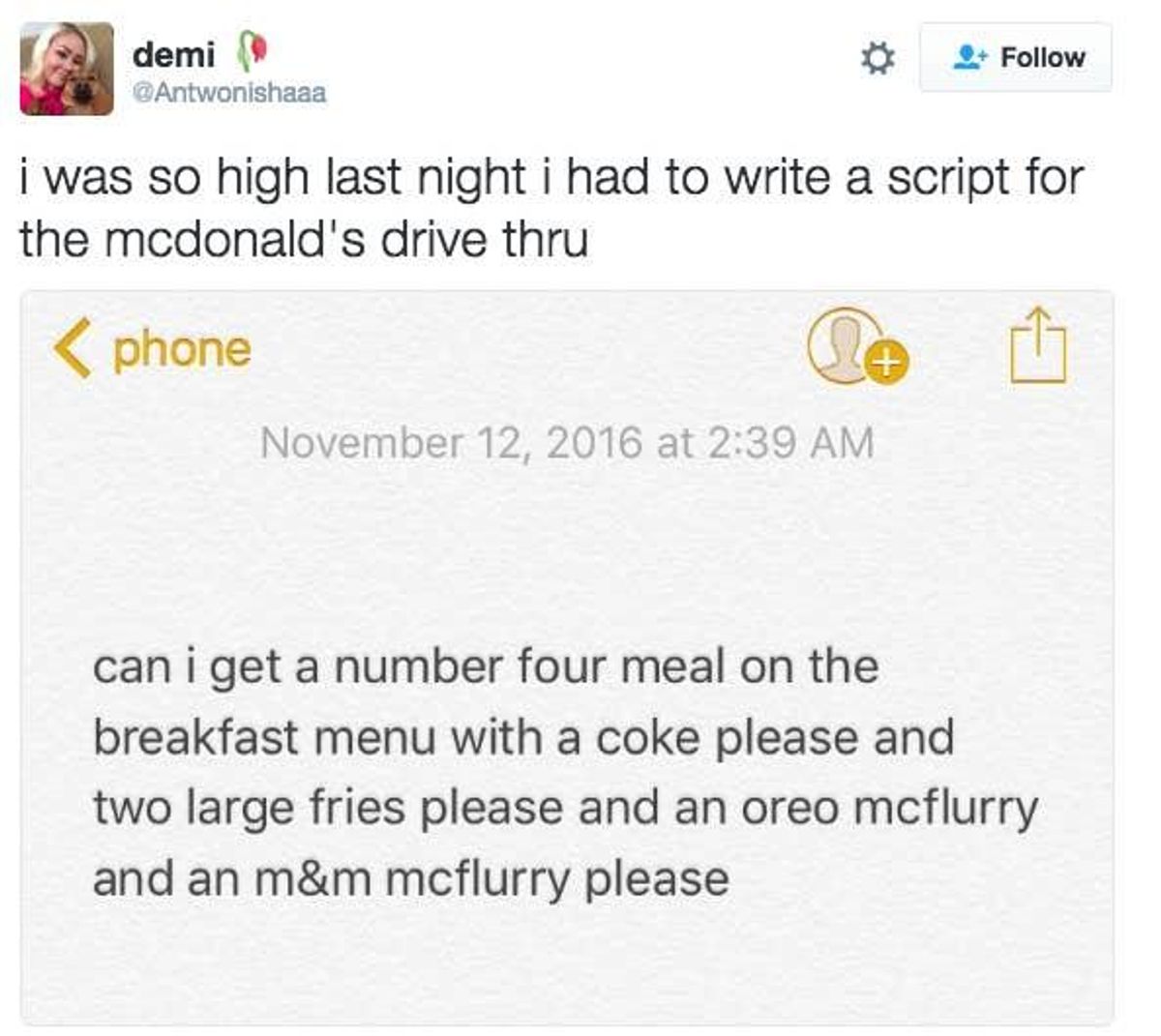Follow the demi account
Viewport: 1161px width, 1036px height.
click(x=1015, y=57)
